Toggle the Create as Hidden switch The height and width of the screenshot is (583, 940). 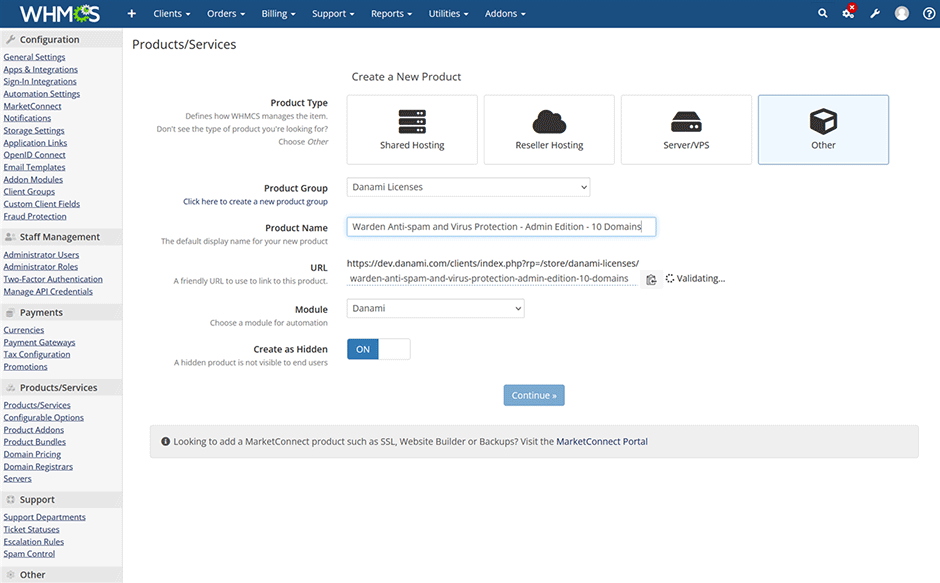378,349
